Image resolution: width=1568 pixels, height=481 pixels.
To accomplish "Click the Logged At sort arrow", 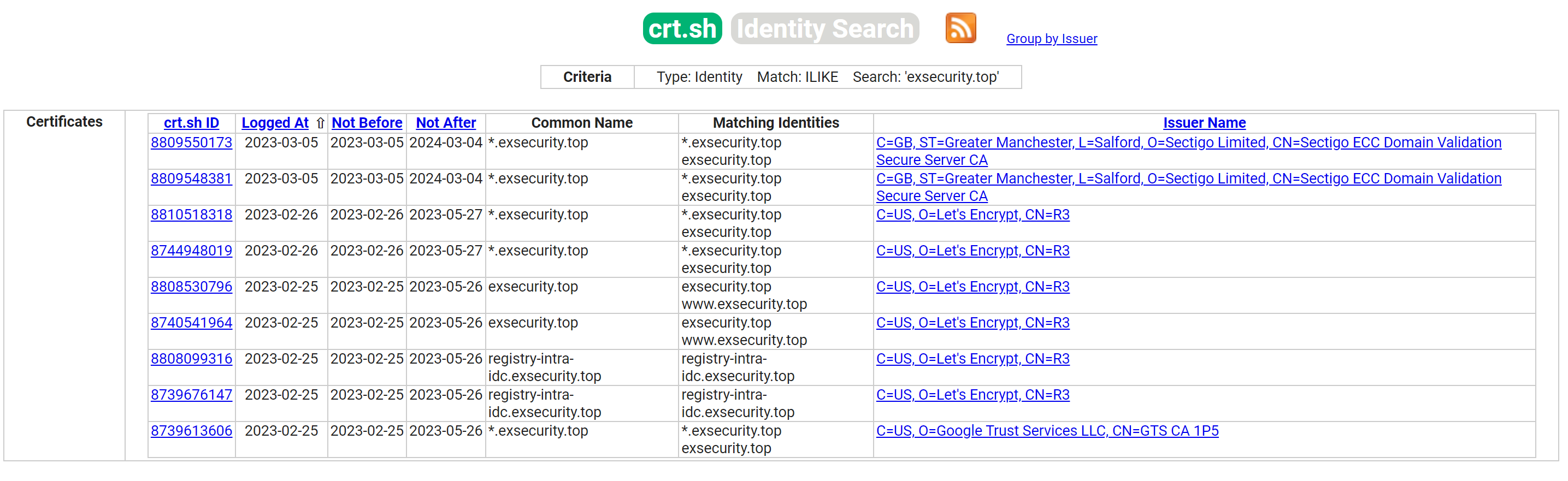I will click(x=320, y=123).
